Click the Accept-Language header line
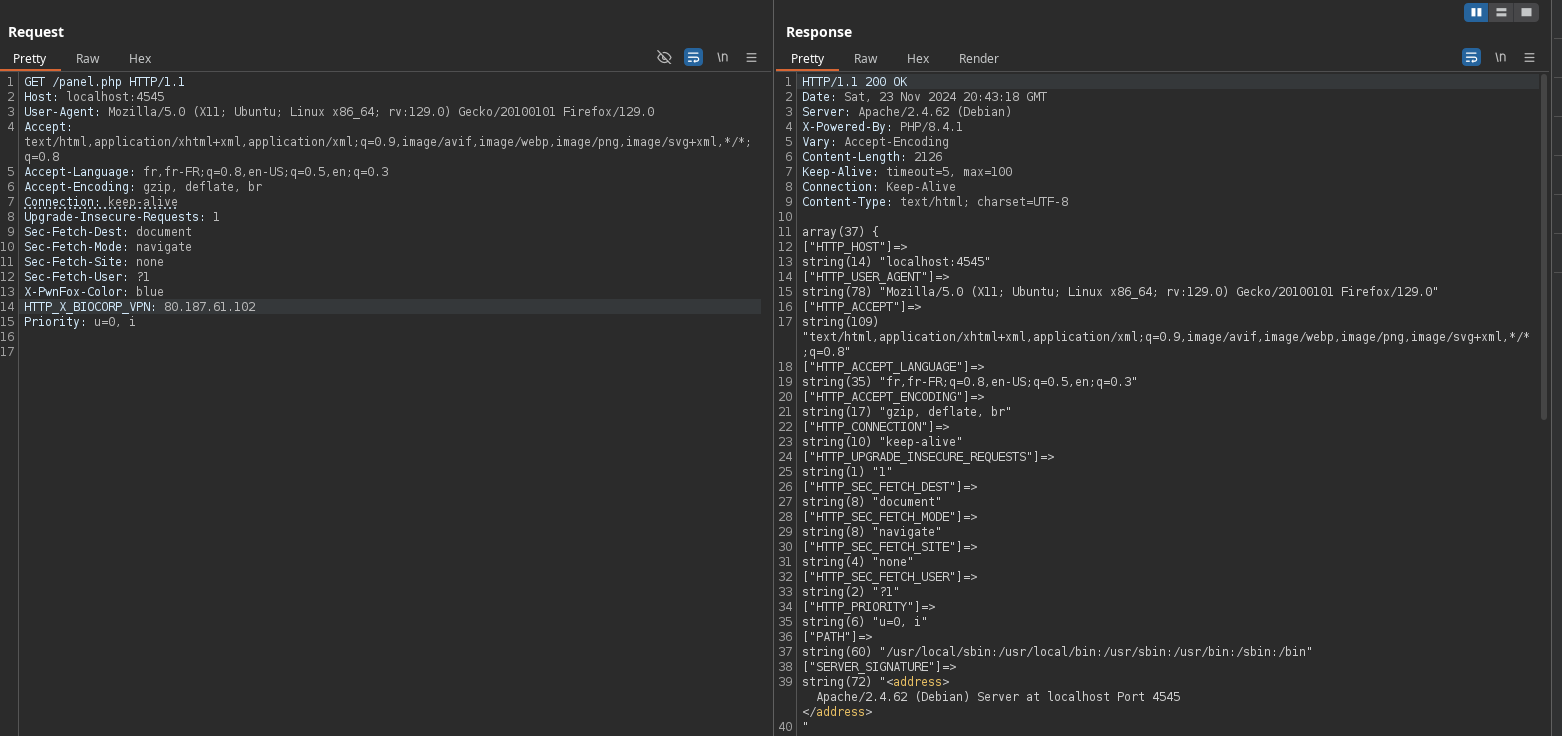This screenshot has width=1562, height=736. (206, 172)
